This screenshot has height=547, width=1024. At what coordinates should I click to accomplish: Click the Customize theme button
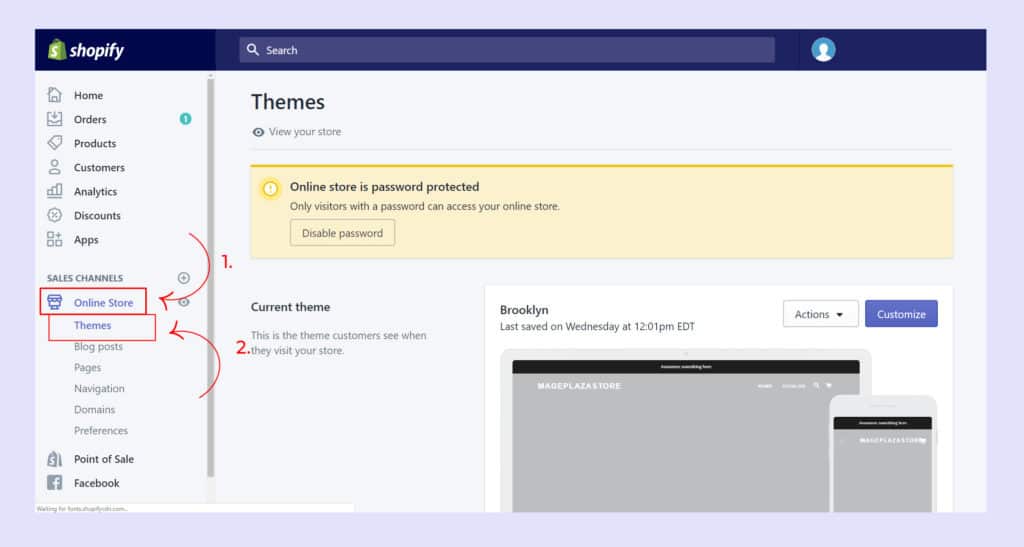[x=901, y=314]
